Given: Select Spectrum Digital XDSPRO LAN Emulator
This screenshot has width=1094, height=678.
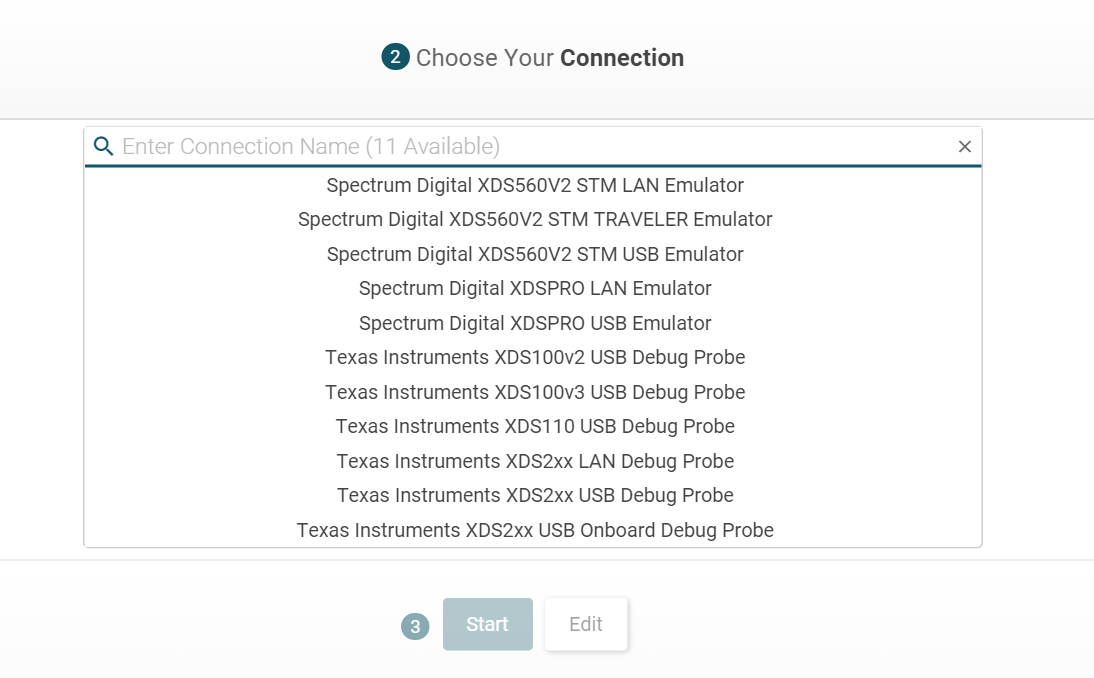Looking at the screenshot, I should (535, 288).
